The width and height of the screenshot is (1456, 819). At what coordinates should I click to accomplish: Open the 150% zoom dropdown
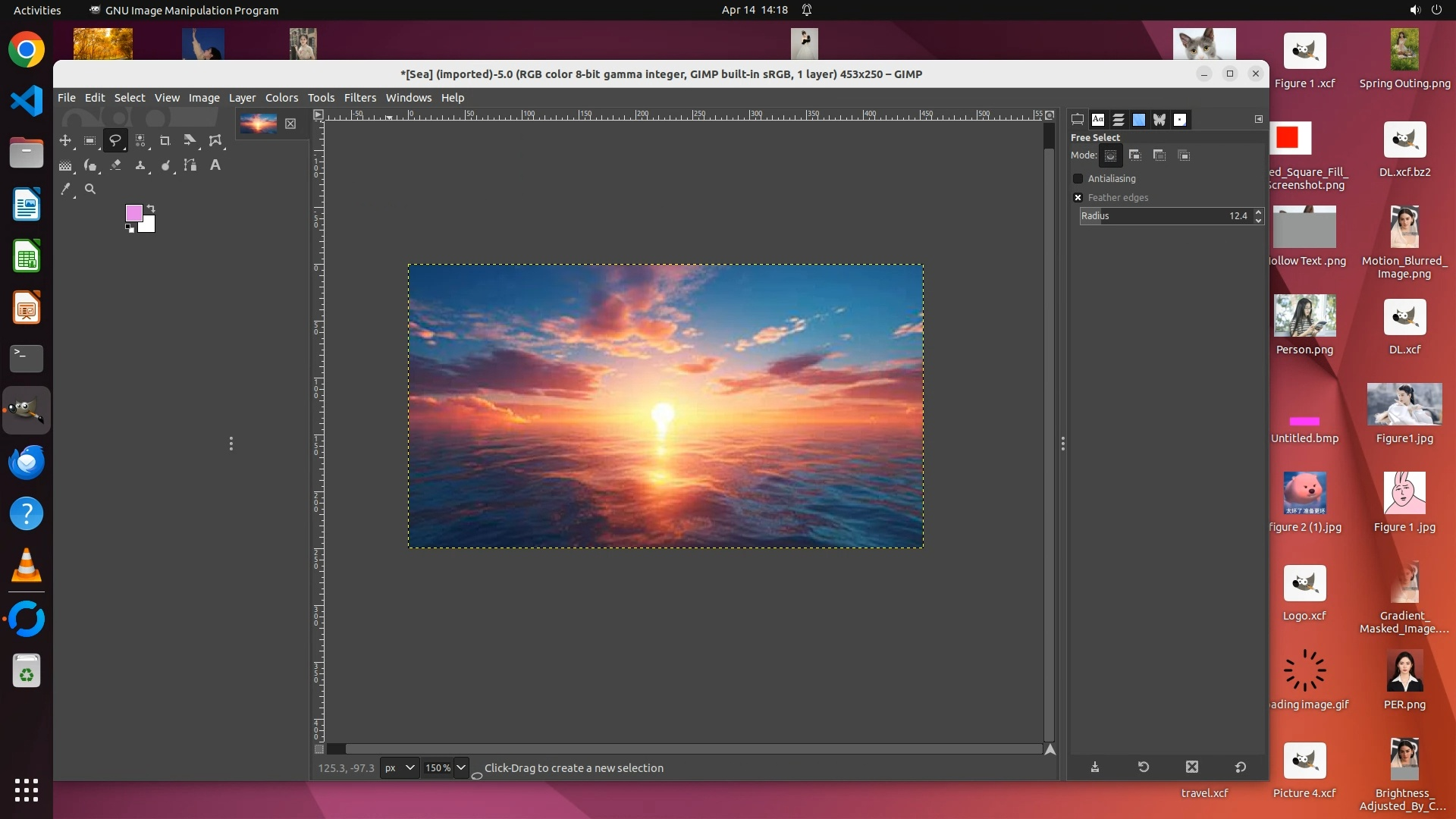click(x=460, y=767)
